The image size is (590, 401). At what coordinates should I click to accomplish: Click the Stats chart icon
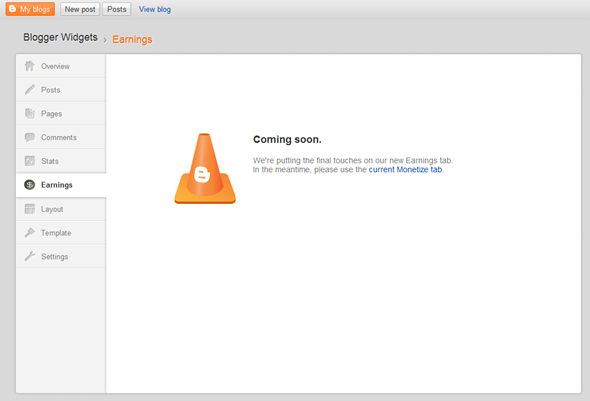pos(30,161)
